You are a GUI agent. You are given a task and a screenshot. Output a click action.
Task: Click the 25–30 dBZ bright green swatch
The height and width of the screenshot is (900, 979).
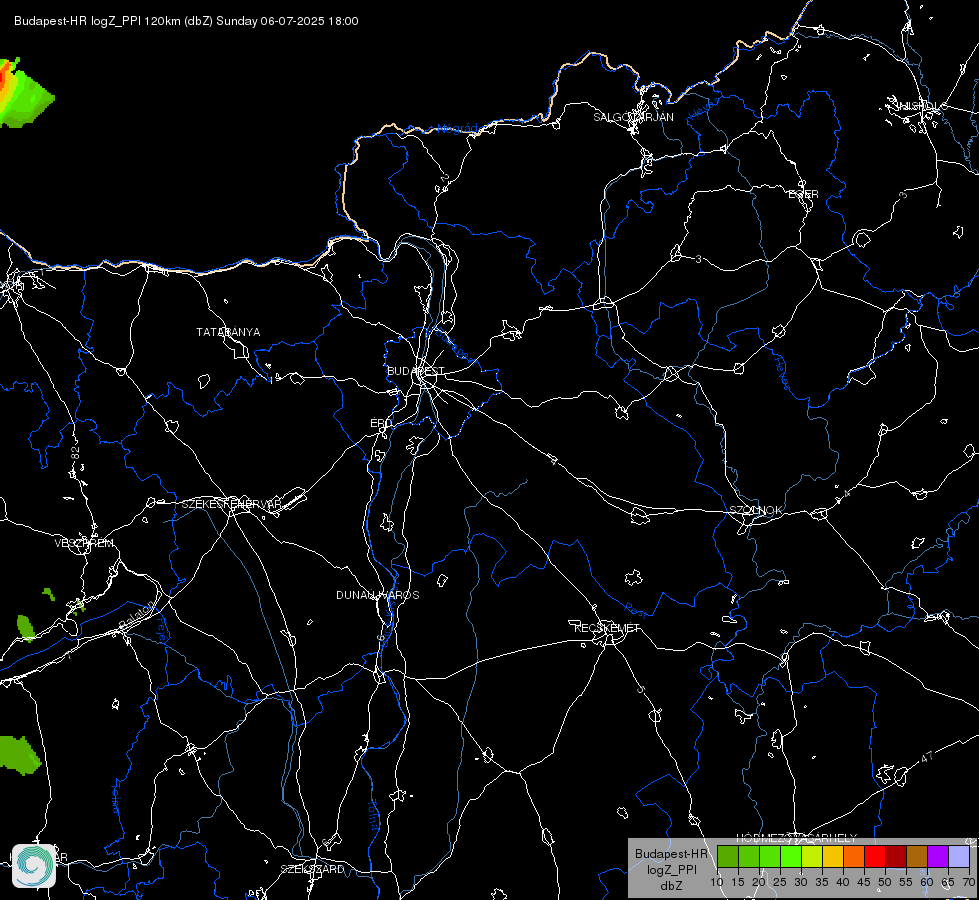791,856
